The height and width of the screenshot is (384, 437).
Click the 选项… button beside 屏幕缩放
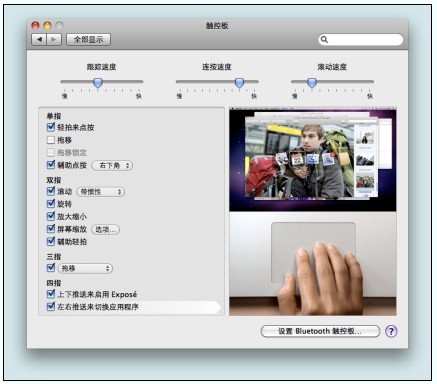[x=105, y=229]
